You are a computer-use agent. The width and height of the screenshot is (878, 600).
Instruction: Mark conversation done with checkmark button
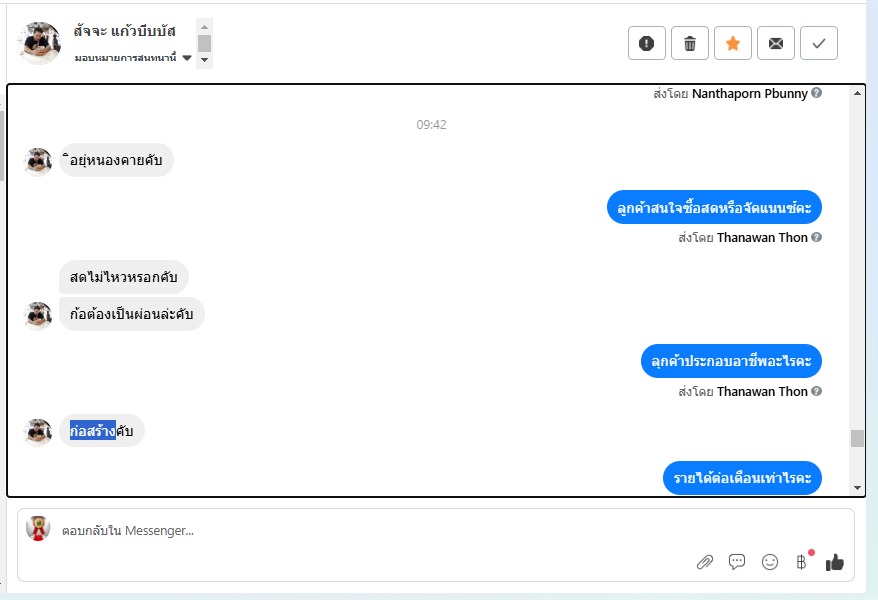pyautogui.click(x=819, y=43)
